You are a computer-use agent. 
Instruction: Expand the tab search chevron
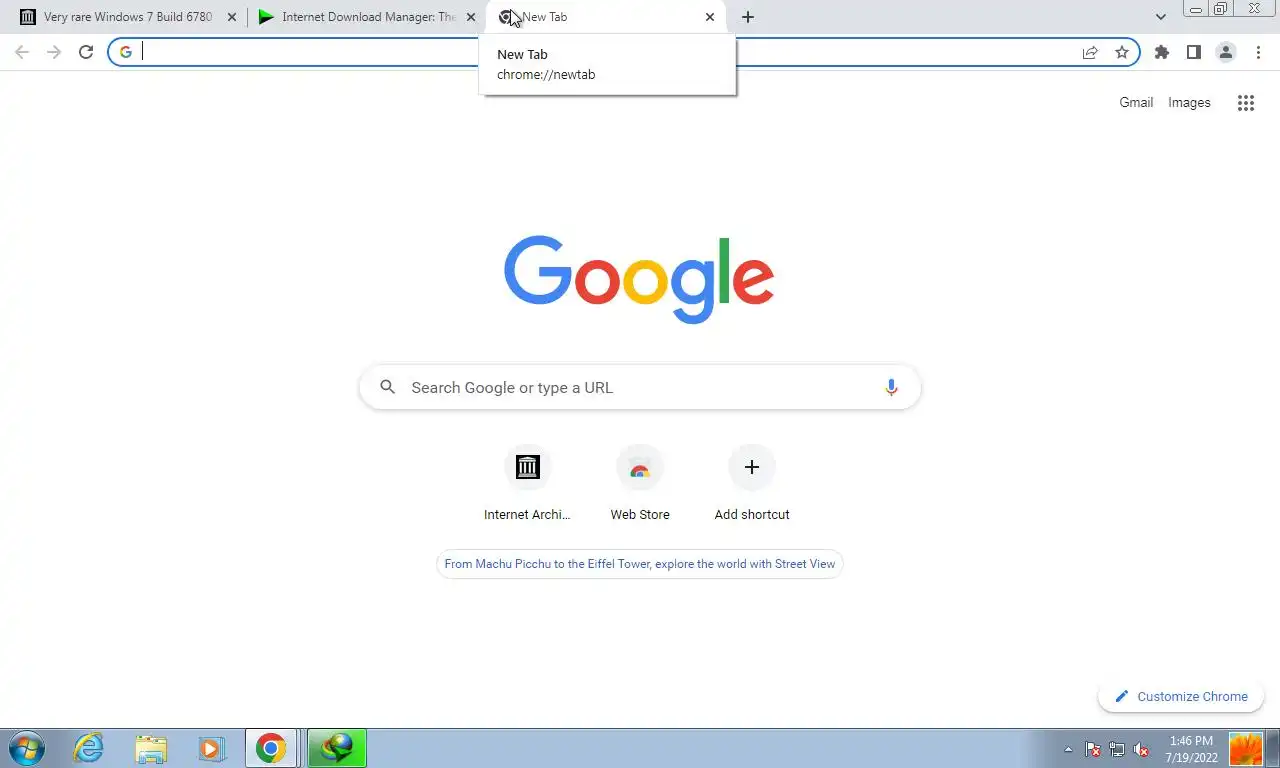pyautogui.click(x=1161, y=17)
